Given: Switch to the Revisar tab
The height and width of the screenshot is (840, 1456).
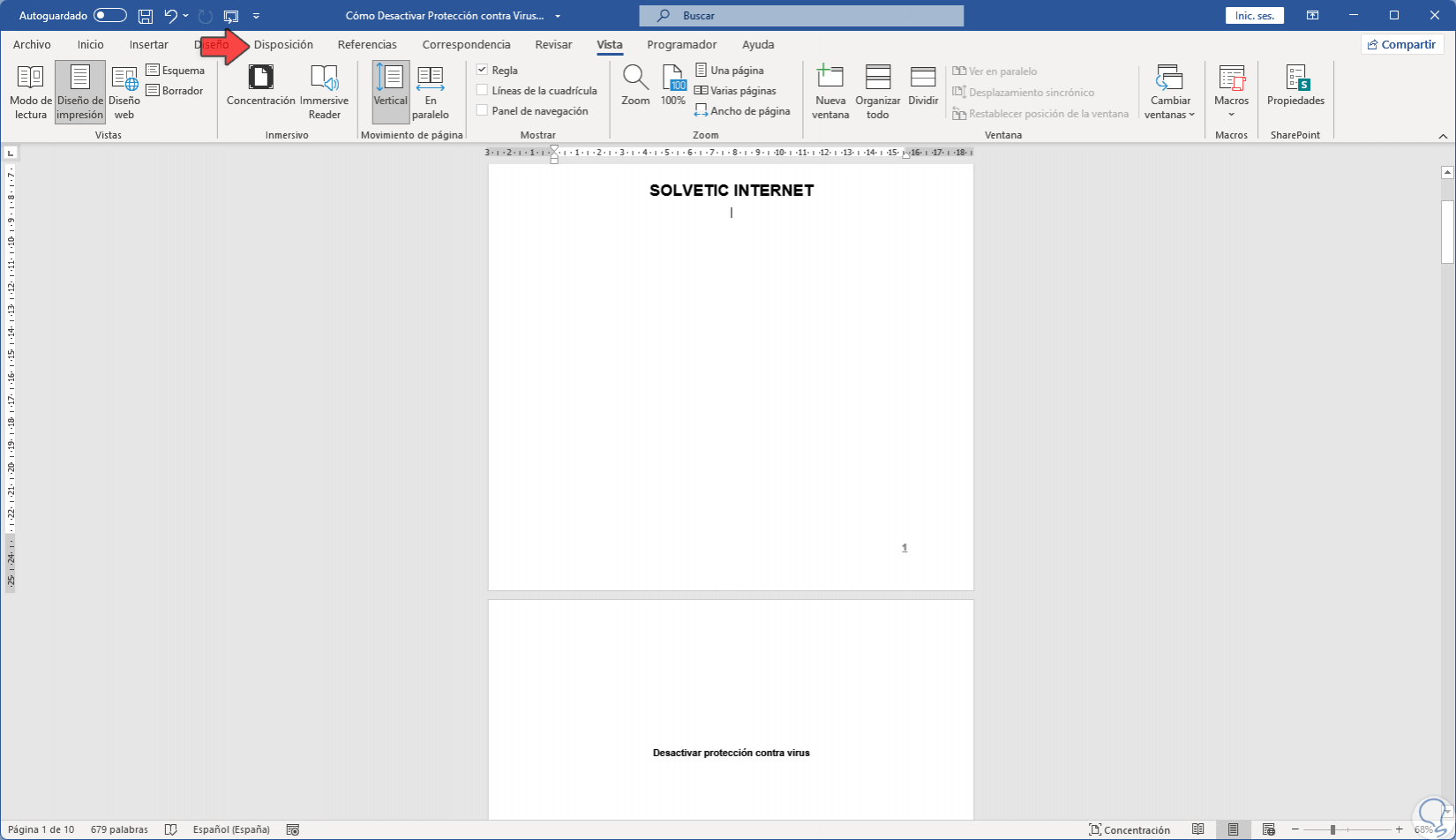Looking at the screenshot, I should [553, 44].
